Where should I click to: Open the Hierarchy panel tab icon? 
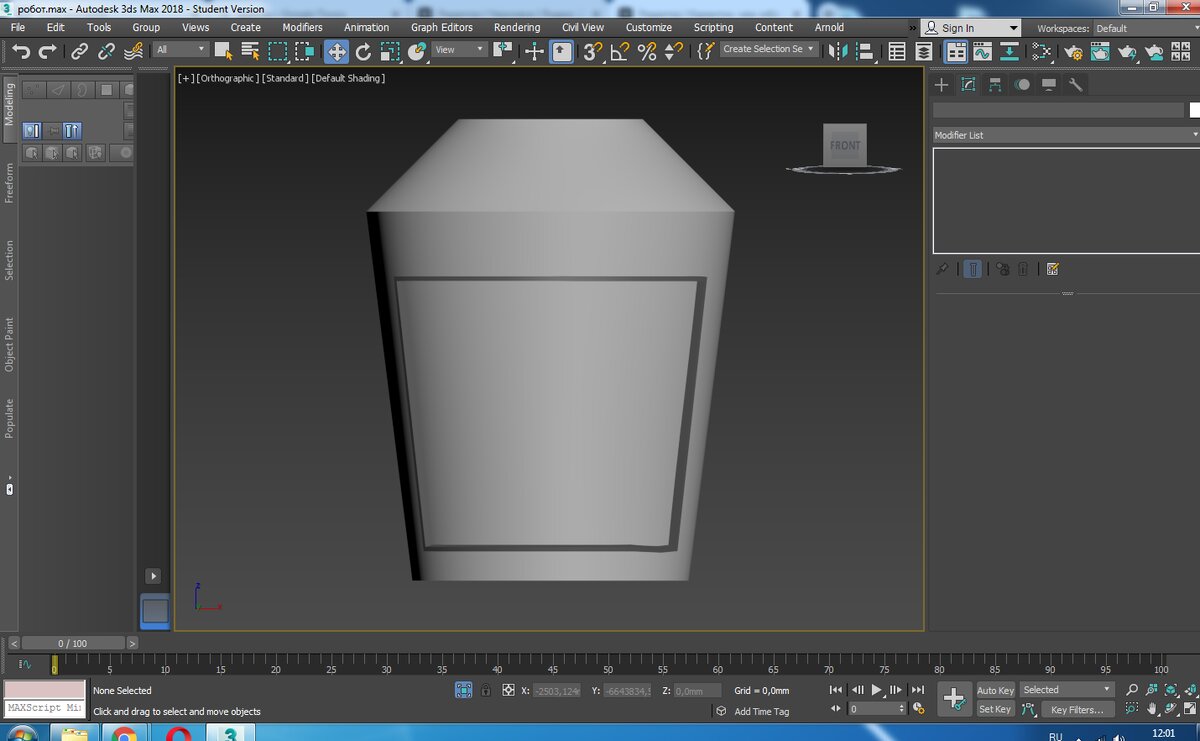click(x=995, y=85)
